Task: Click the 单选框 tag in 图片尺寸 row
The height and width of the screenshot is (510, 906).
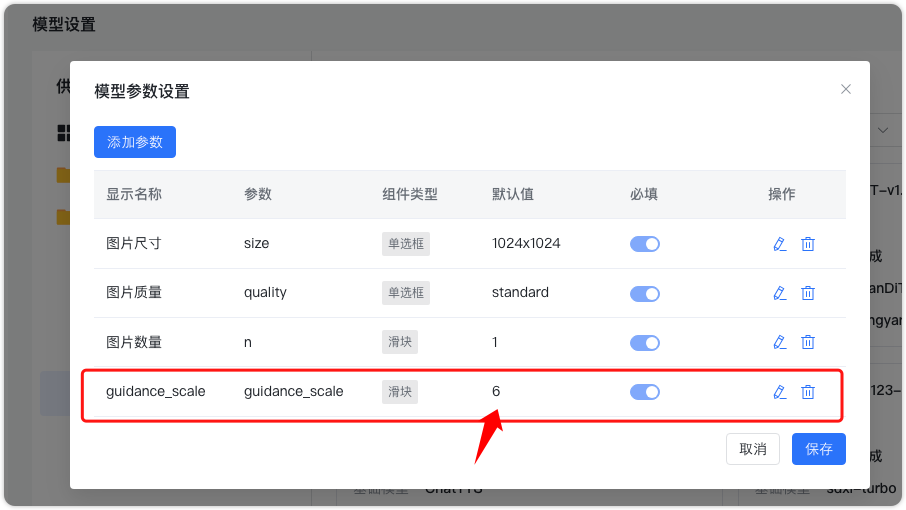Action: click(406, 244)
